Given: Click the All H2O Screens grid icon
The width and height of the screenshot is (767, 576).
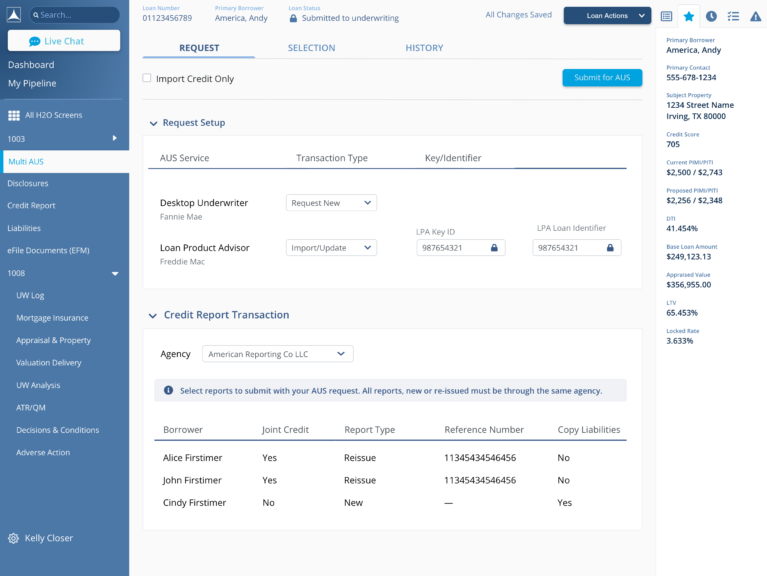Looking at the screenshot, I should tap(14, 115).
